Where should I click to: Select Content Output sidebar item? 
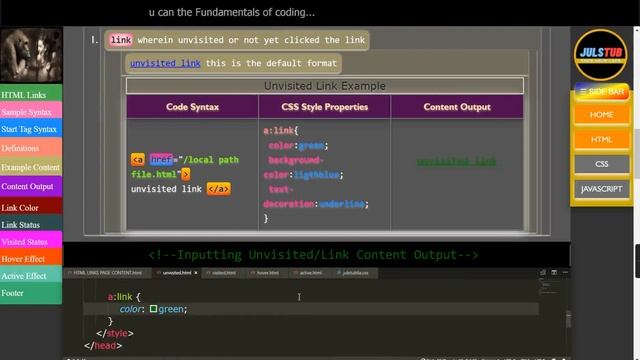[31, 186]
